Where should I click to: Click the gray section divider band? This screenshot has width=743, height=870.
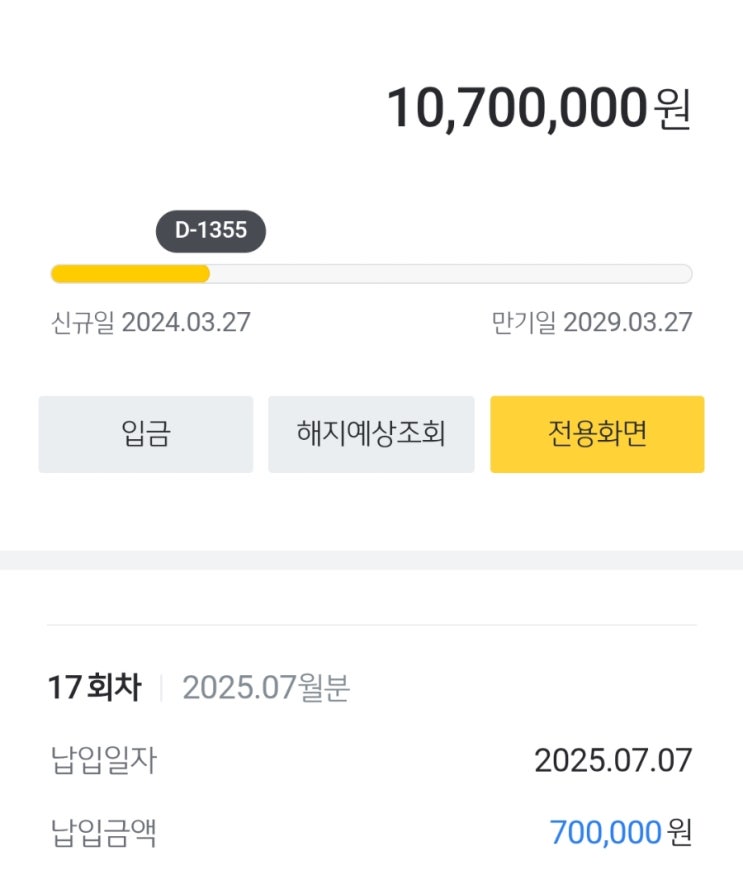click(x=371, y=560)
